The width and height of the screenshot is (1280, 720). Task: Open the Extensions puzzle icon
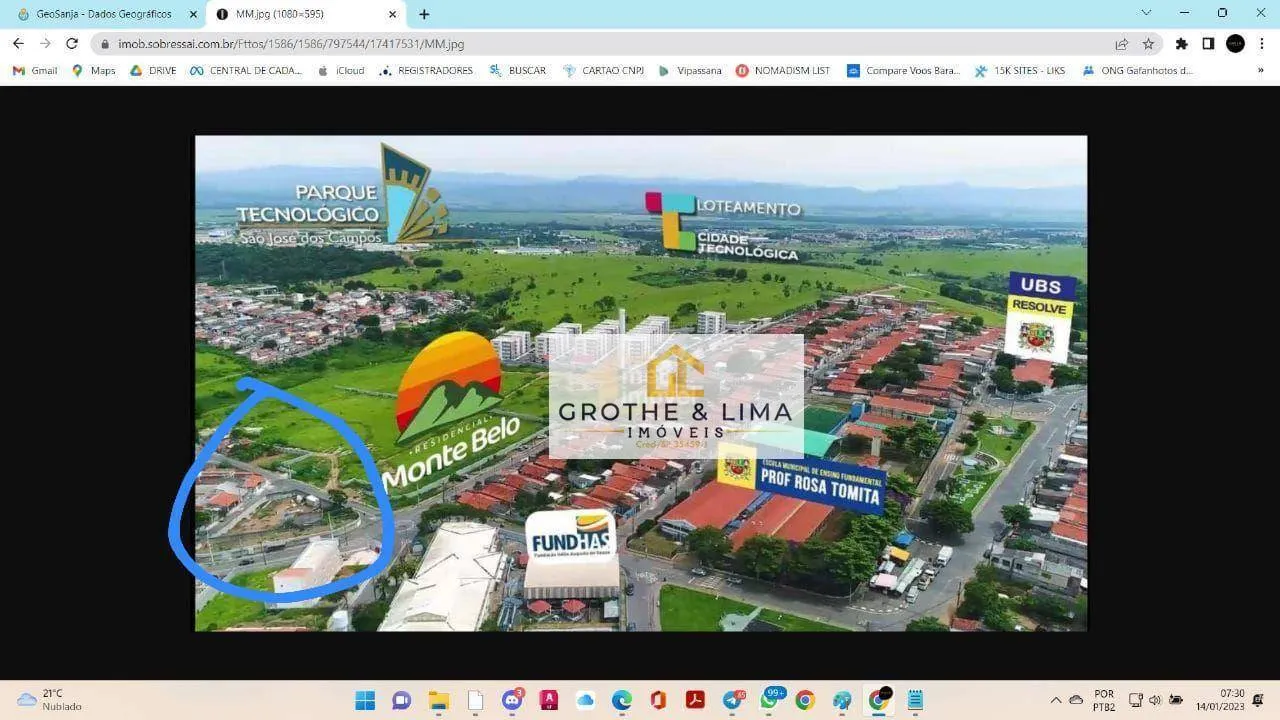[1182, 44]
